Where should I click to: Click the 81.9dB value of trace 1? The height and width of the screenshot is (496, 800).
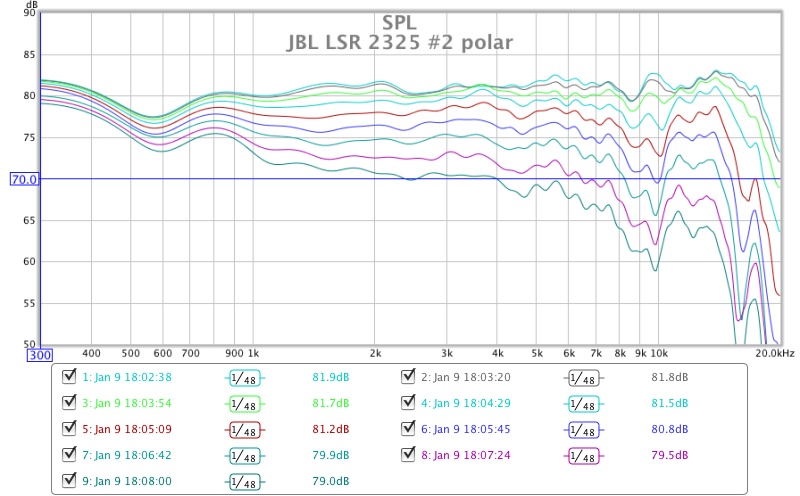[331, 377]
